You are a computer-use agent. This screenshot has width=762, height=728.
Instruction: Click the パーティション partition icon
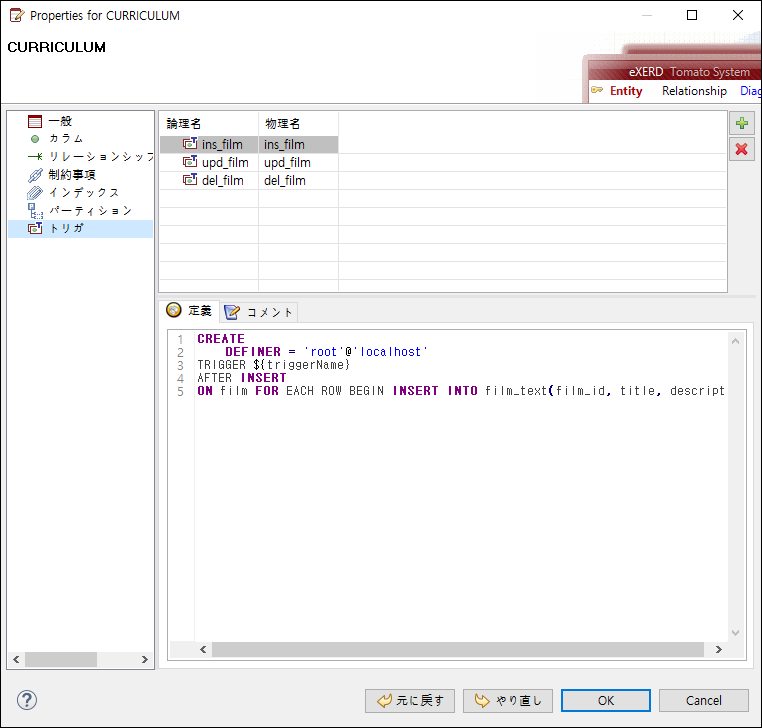click(x=35, y=210)
